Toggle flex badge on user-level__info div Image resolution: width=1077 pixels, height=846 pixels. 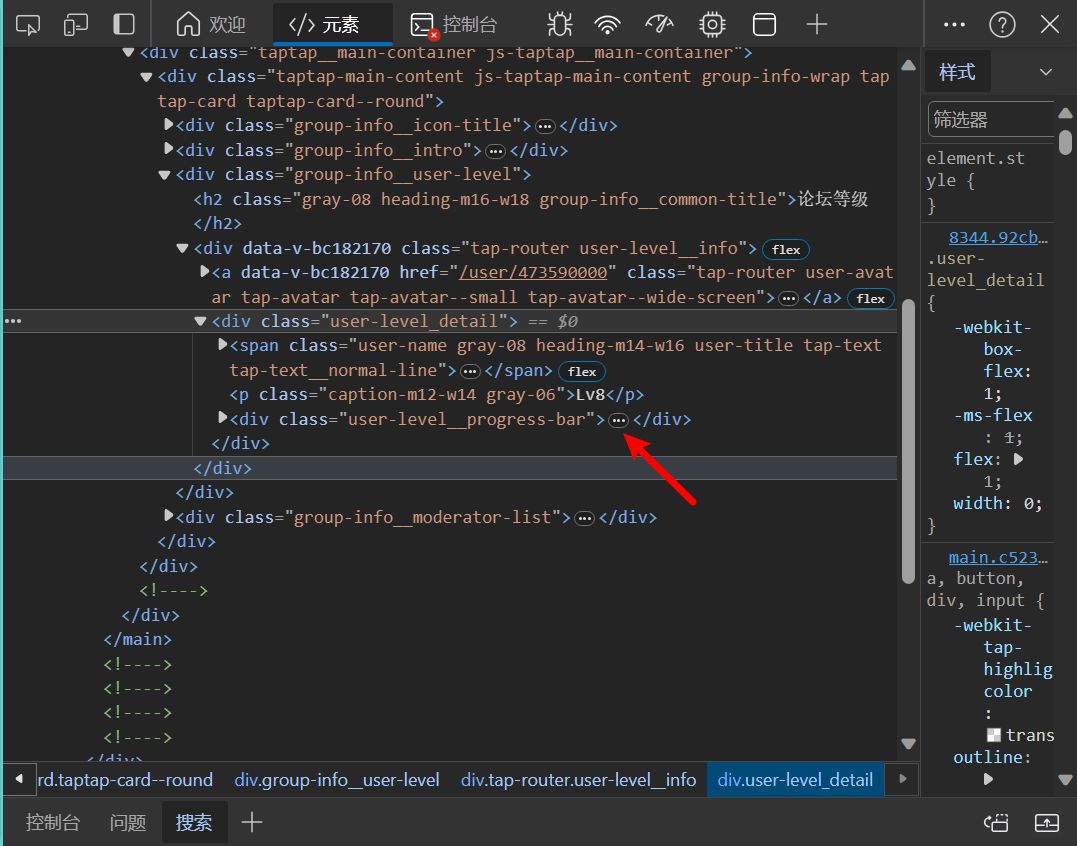pyautogui.click(x=786, y=249)
